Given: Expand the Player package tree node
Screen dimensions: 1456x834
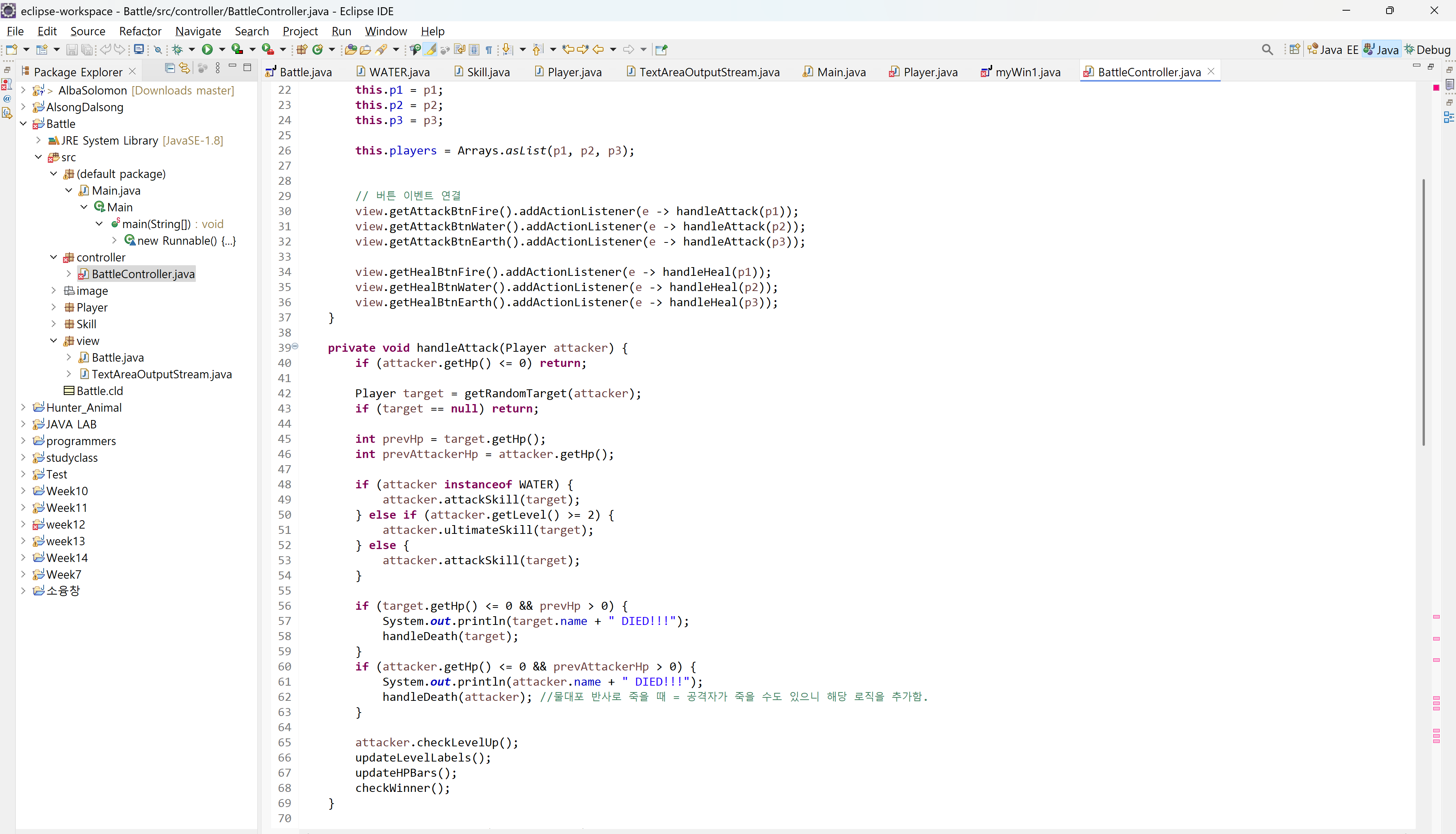Looking at the screenshot, I should 54,307.
